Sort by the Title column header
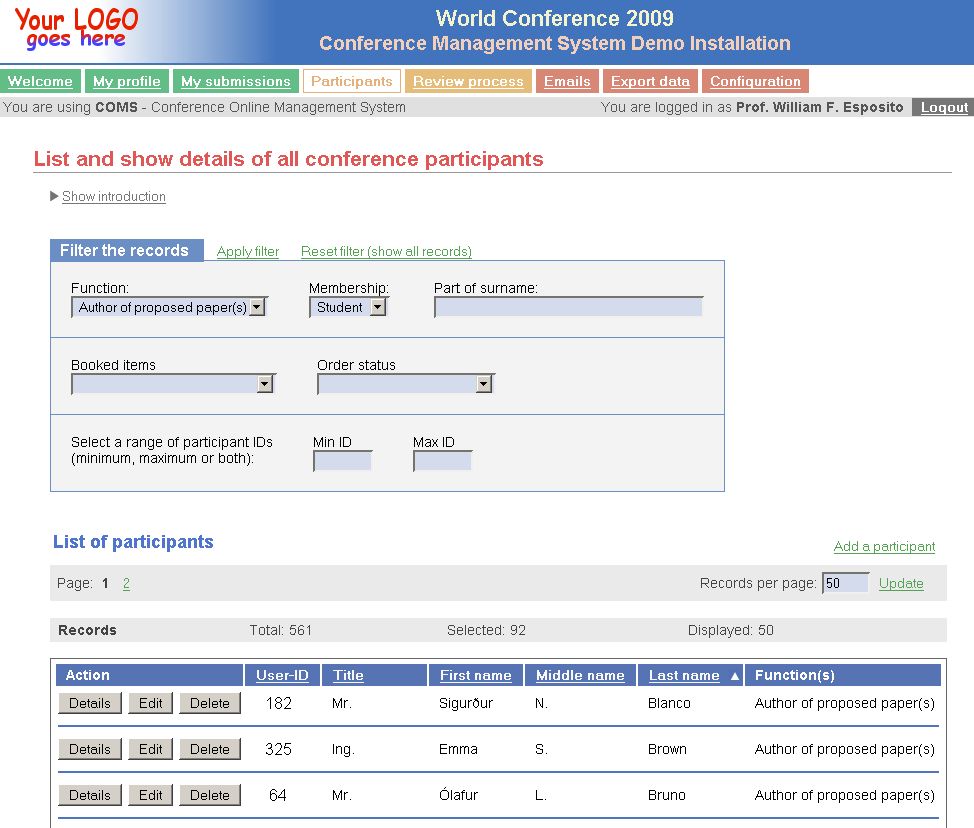The image size is (974, 828). 348,676
